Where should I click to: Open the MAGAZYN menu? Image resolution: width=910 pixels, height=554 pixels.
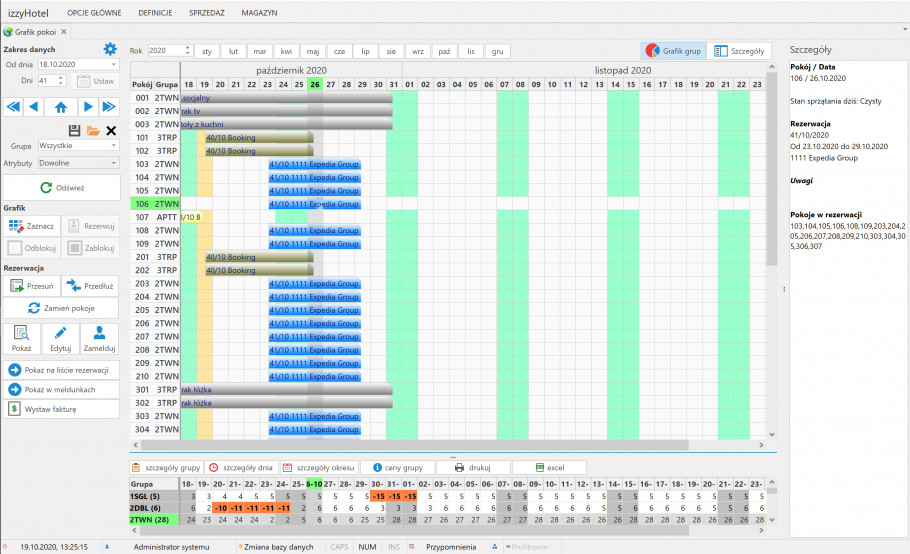(259, 12)
